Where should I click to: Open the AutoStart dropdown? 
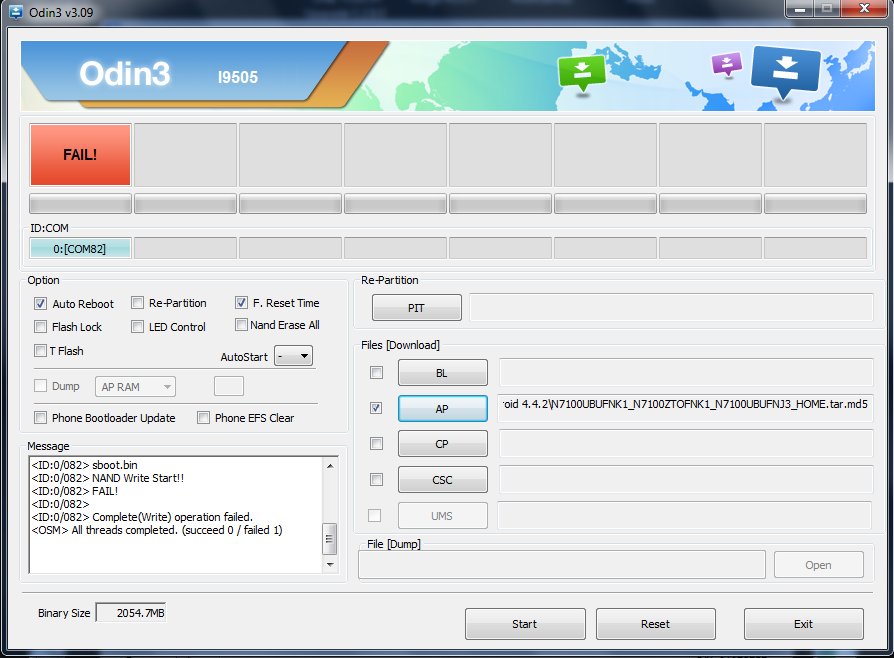[294, 356]
